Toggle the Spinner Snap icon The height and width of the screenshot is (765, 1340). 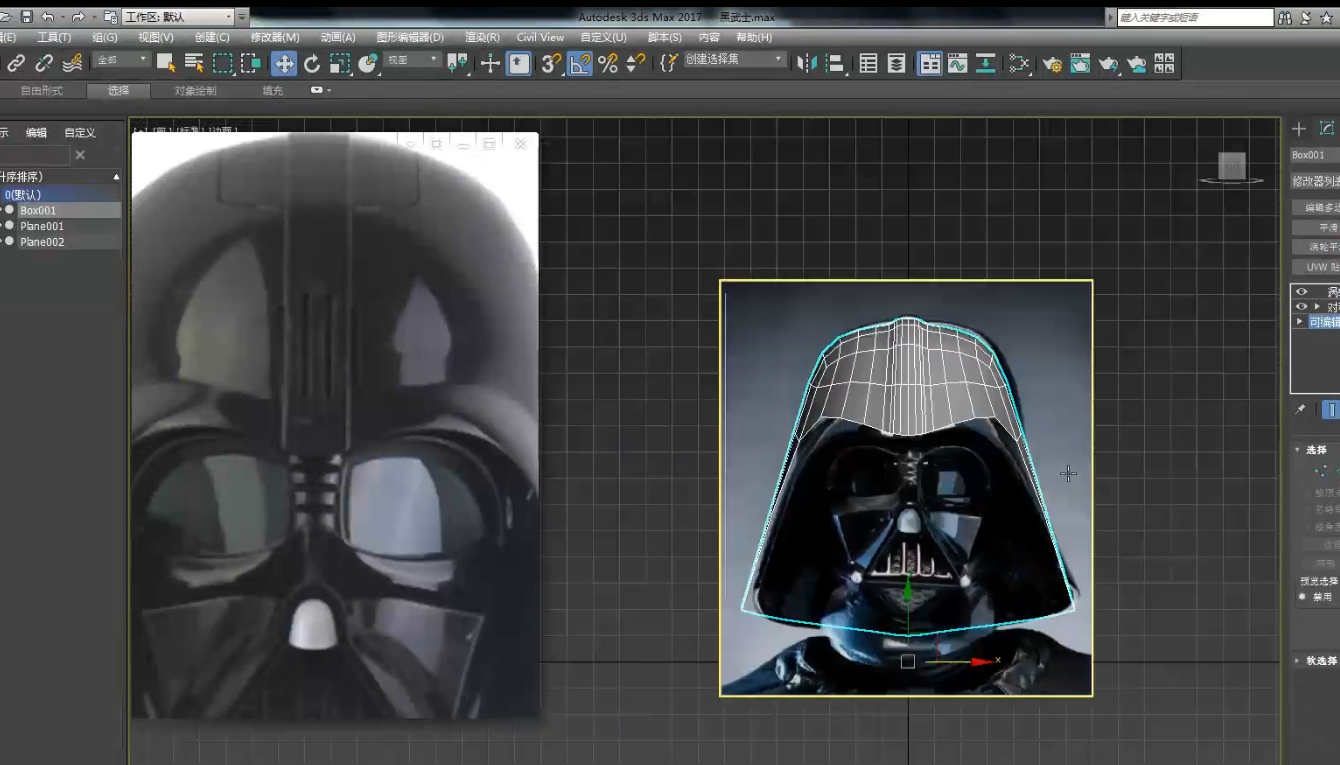636,63
